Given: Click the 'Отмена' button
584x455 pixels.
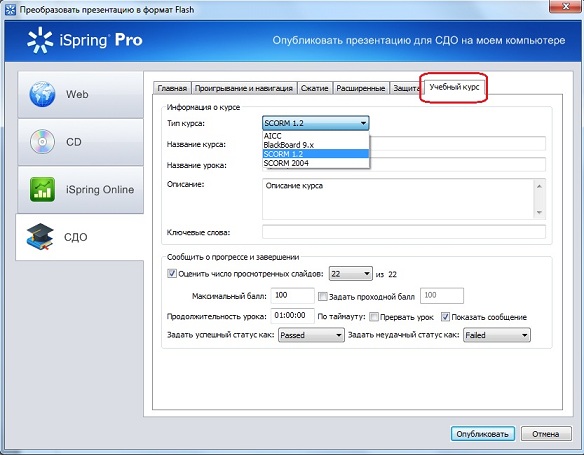Looking at the screenshot, I should pyautogui.click(x=546, y=434).
